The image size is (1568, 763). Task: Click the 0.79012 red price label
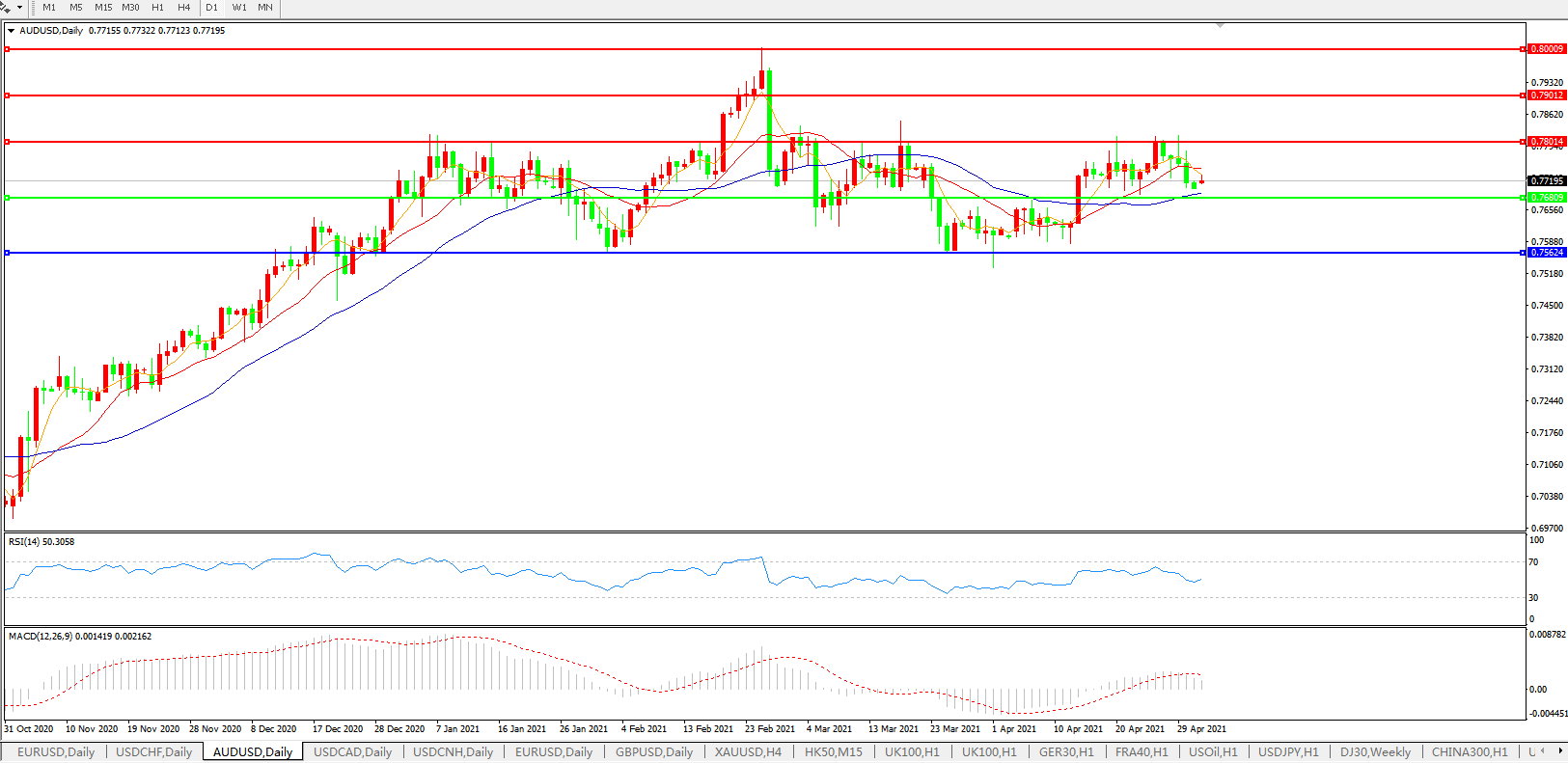point(1547,95)
